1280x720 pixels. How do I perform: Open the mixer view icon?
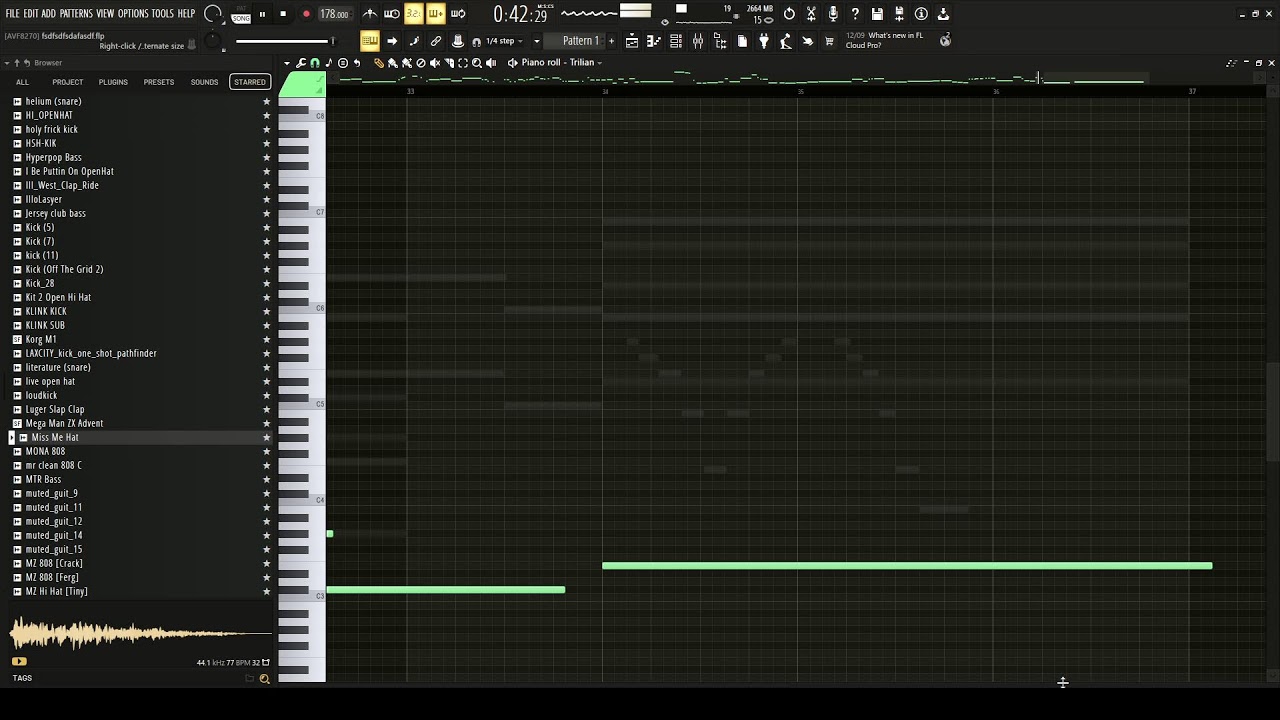coord(698,41)
